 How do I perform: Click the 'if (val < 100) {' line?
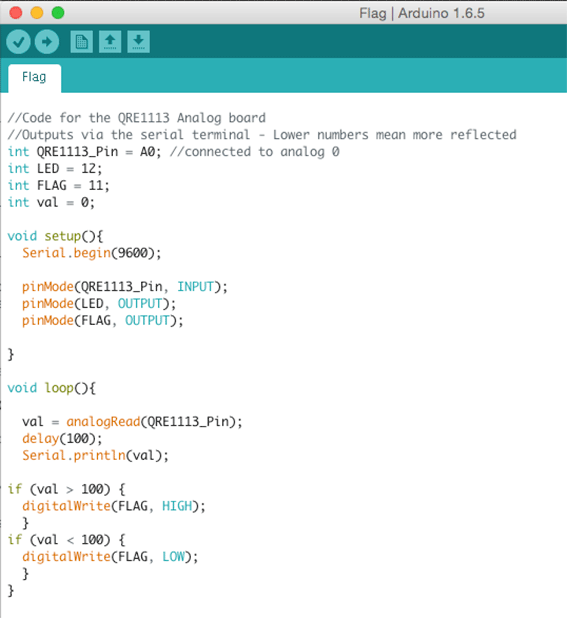66,540
